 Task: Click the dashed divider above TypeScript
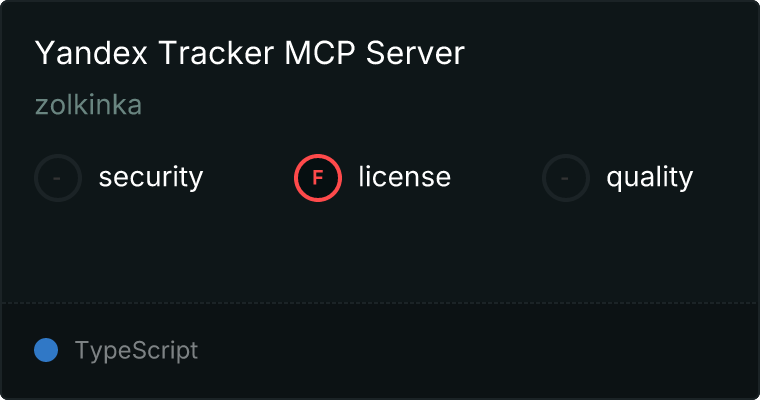tap(380, 303)
